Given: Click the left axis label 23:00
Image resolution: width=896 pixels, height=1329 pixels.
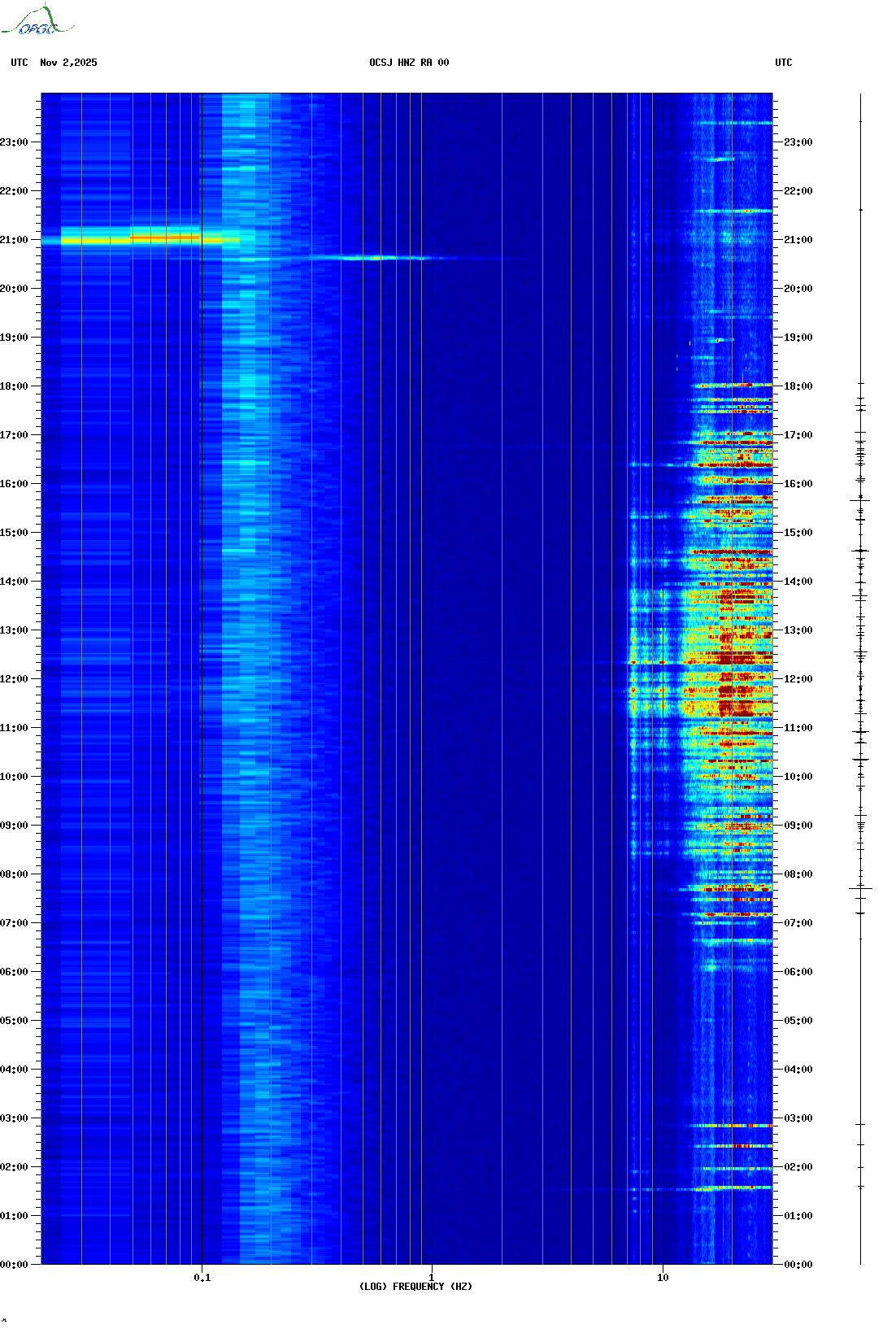Looking at the screenshot, I should click(x=14, y=142).
